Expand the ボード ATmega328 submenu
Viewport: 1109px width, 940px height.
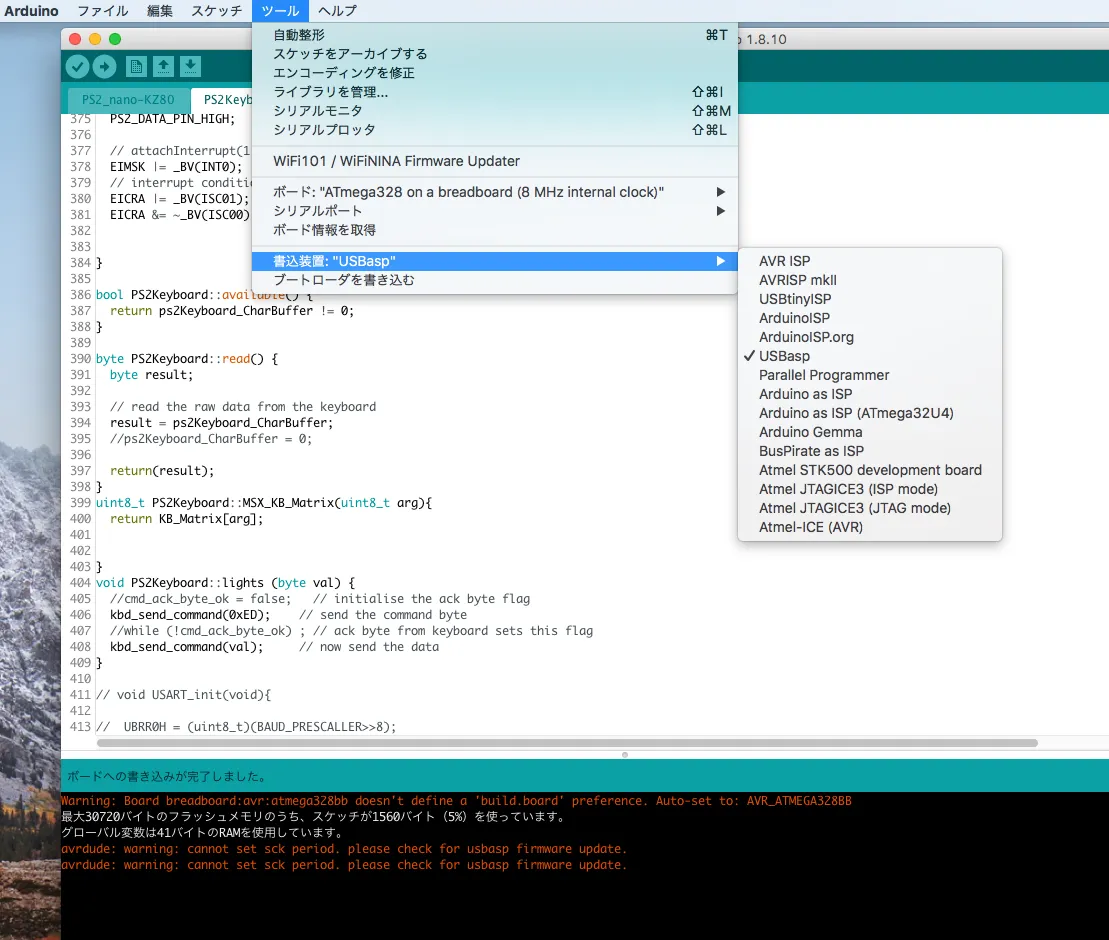tap(494, 192)
